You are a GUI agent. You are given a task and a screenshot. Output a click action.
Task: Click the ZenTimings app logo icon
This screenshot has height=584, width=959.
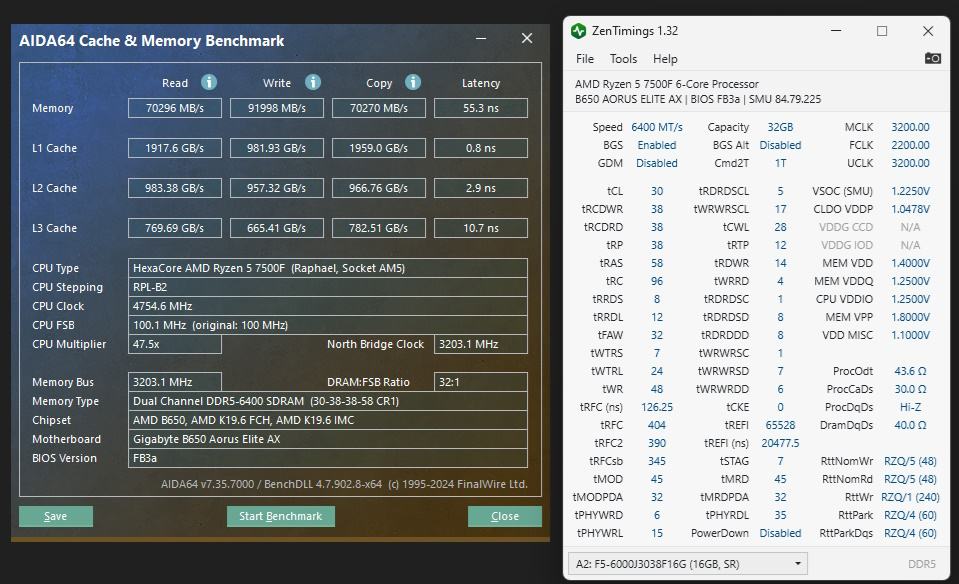pyautogui.click(x=578, y=31)
